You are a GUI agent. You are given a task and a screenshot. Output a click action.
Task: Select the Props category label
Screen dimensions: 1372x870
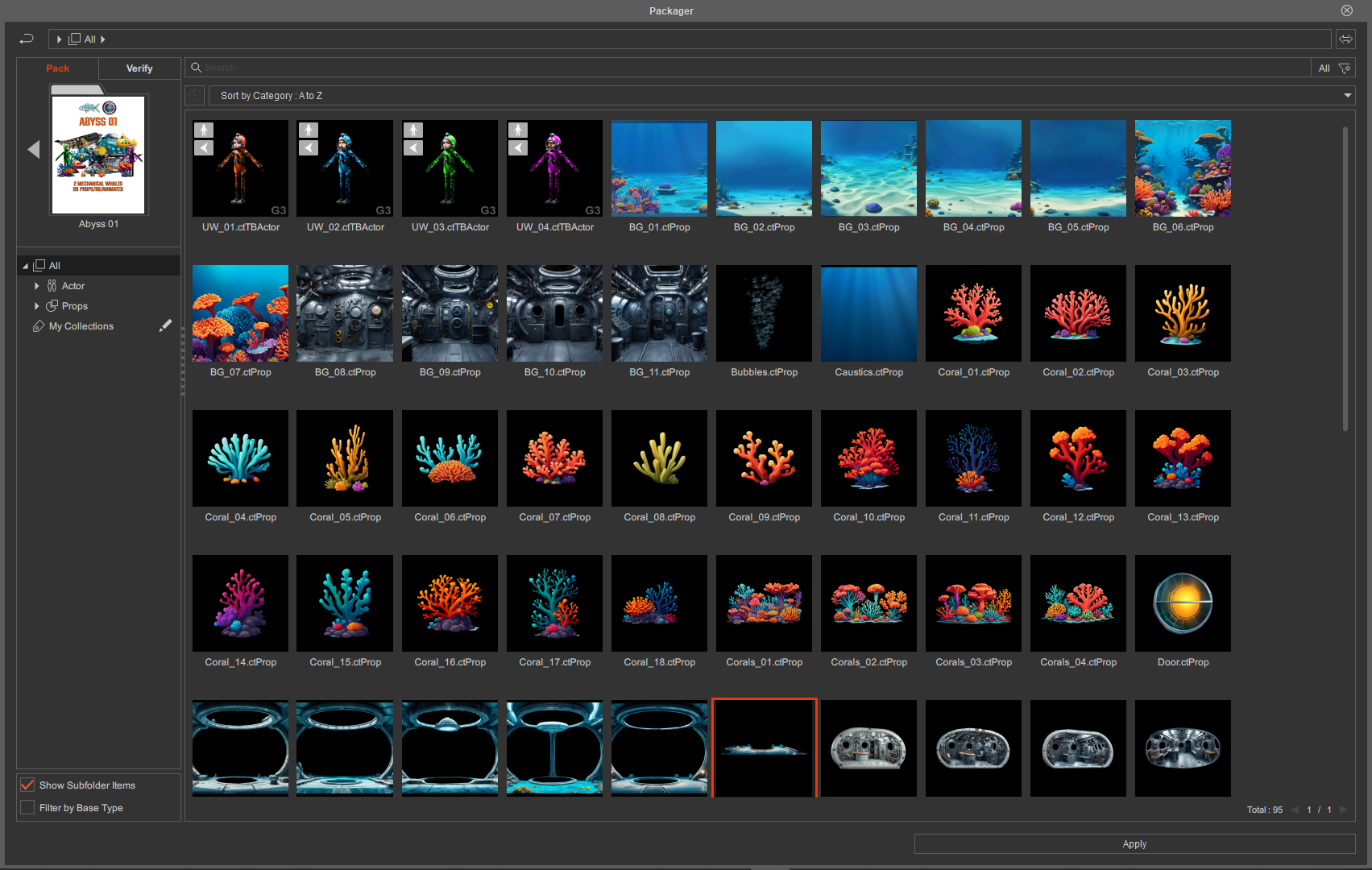coord(75,306)
